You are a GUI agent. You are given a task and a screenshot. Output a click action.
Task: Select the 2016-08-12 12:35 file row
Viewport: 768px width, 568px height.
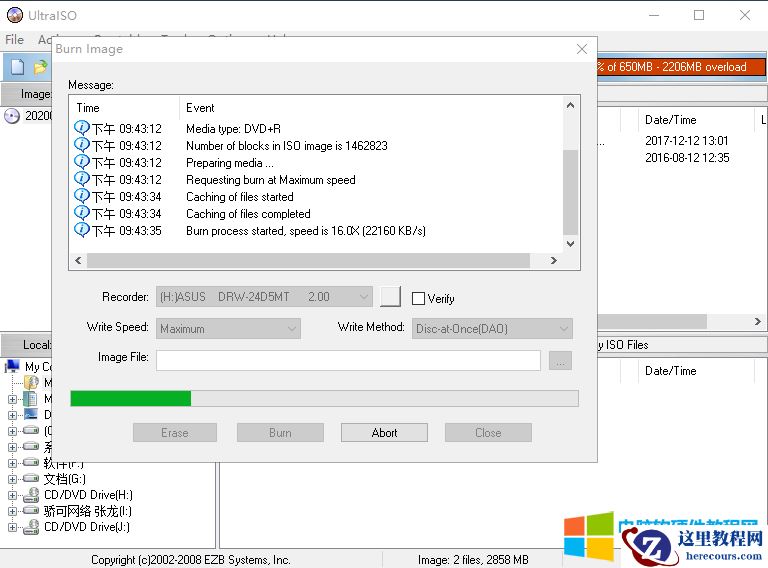(687, 158)
